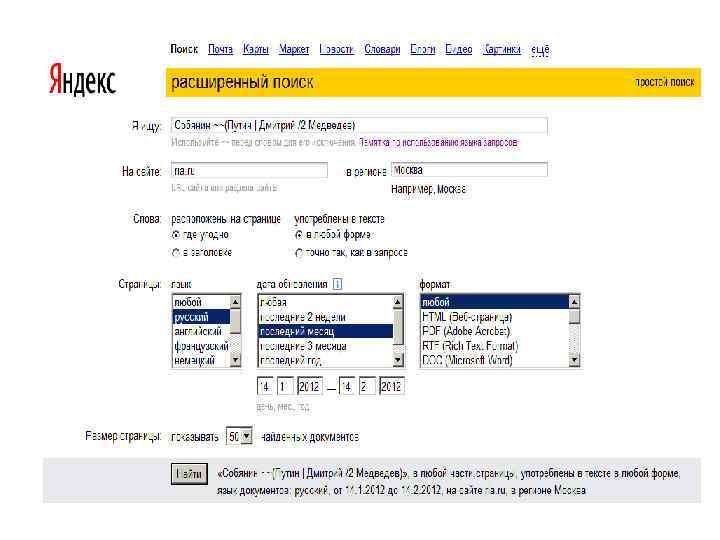Click the Яндекс logo
The width and height of the screenshot is (720, 540).
(x=83, y=80)
